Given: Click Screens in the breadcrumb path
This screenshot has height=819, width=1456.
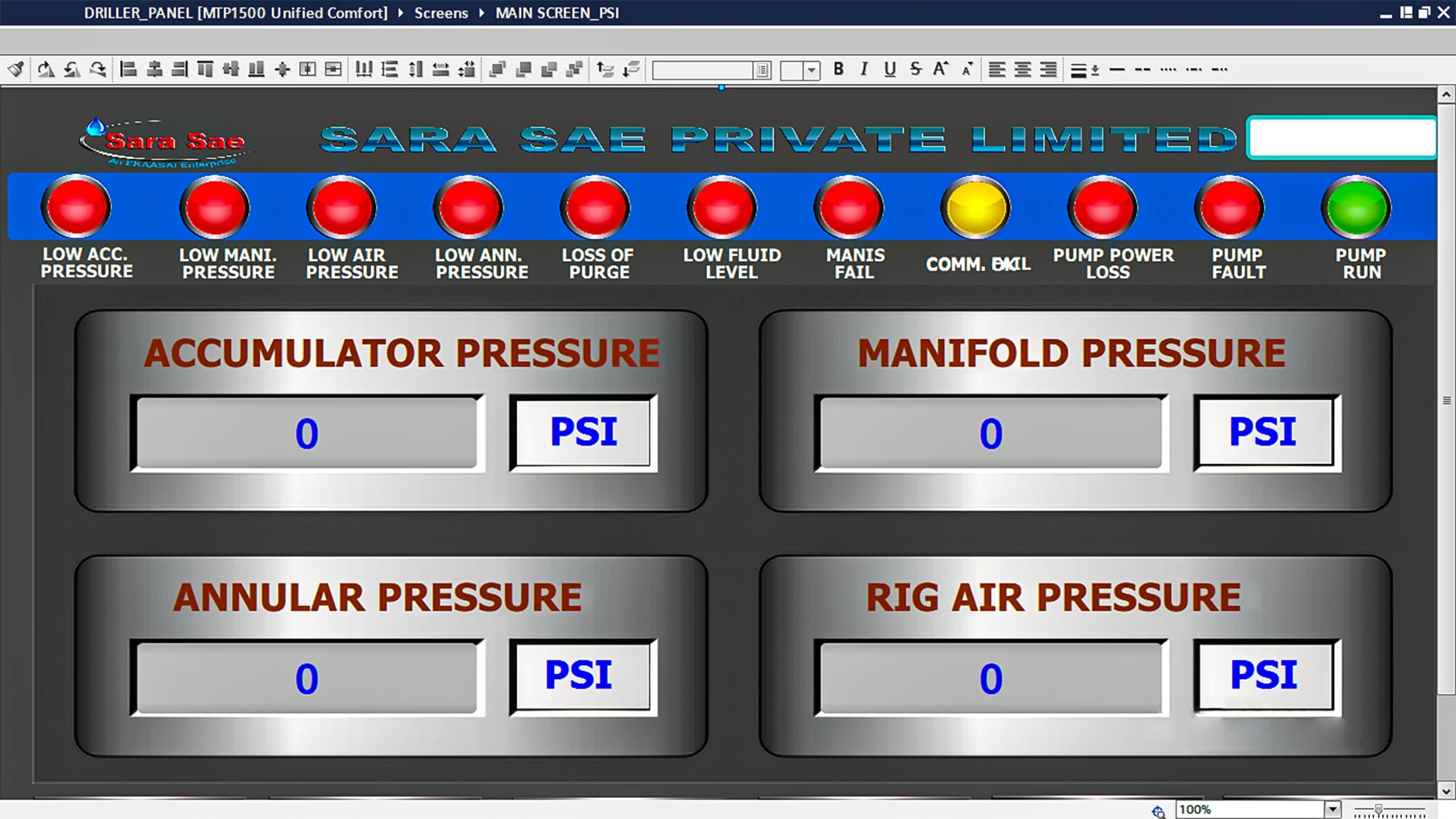Looking at the screenshot, I should point(441,13).
